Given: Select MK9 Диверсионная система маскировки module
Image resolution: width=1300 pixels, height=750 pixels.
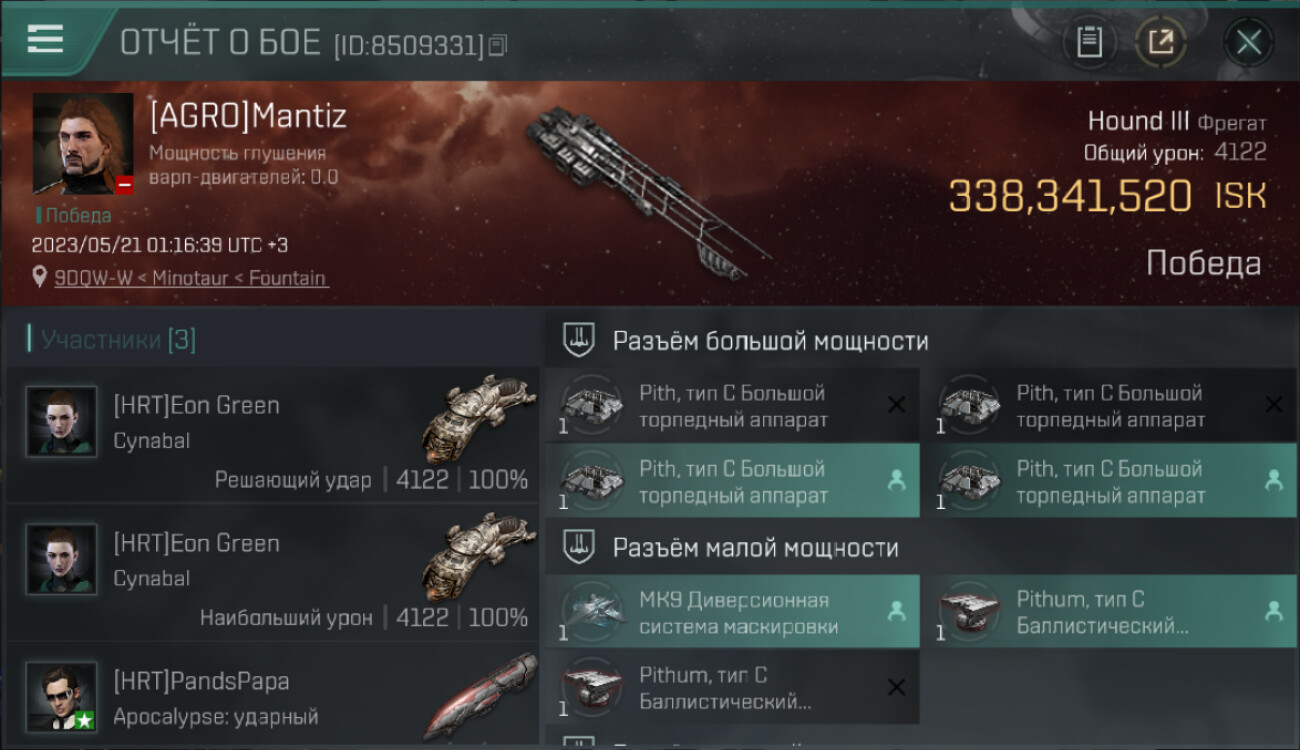Looking at the screenshot, I should click(731, 612).
